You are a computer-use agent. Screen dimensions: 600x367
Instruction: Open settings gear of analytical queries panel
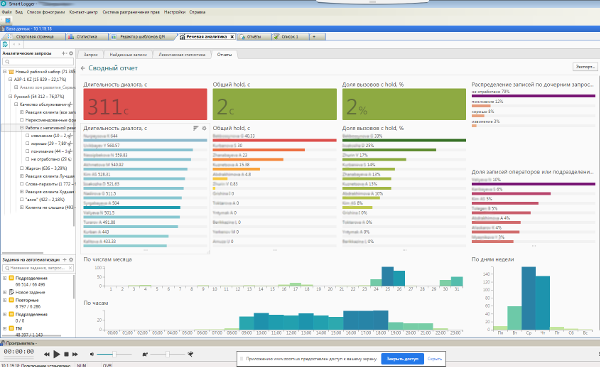pyautogui.click(x=71, y=53)
